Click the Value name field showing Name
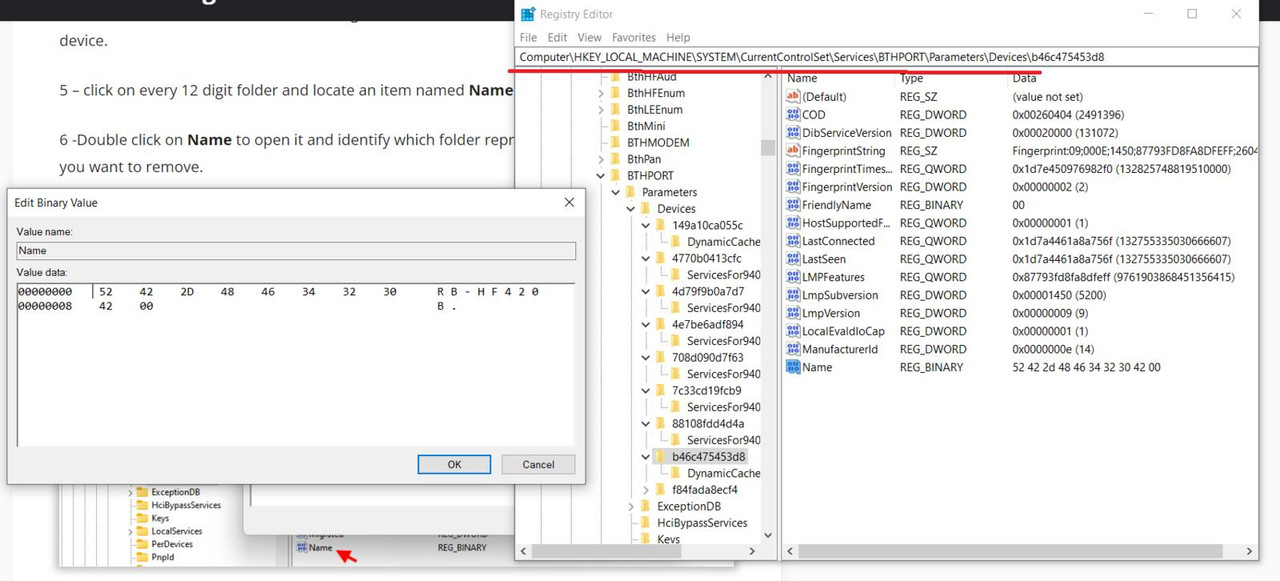 (296, 251)
